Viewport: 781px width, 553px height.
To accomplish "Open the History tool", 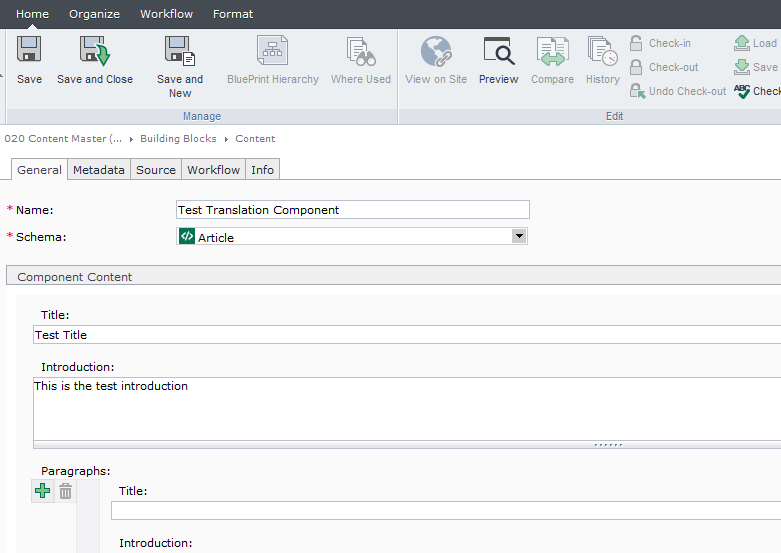I will [602, 52].
